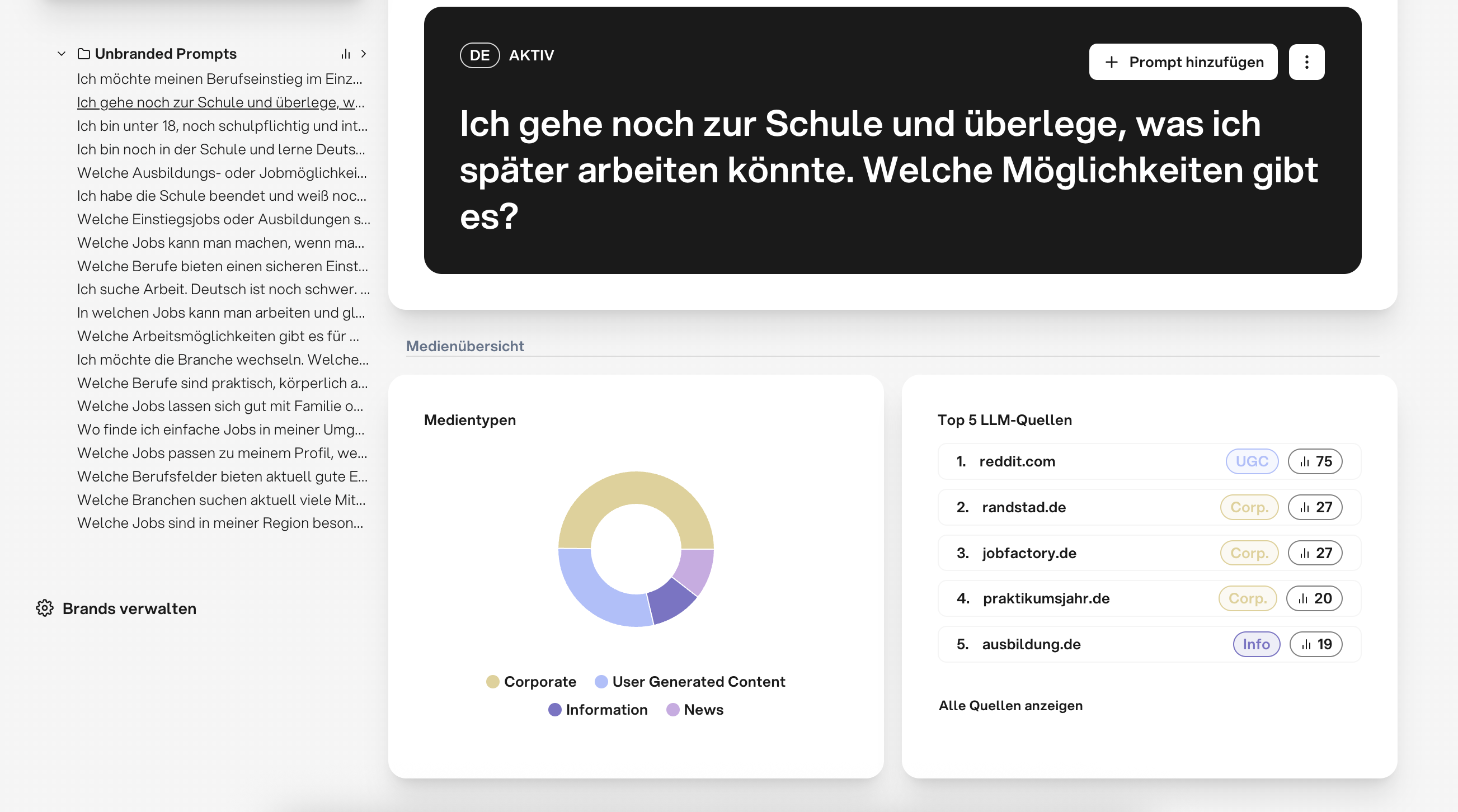The image size is (1458, 812).
Task: Expand arrow right of Unbranded Prompts
Action: 364,54
